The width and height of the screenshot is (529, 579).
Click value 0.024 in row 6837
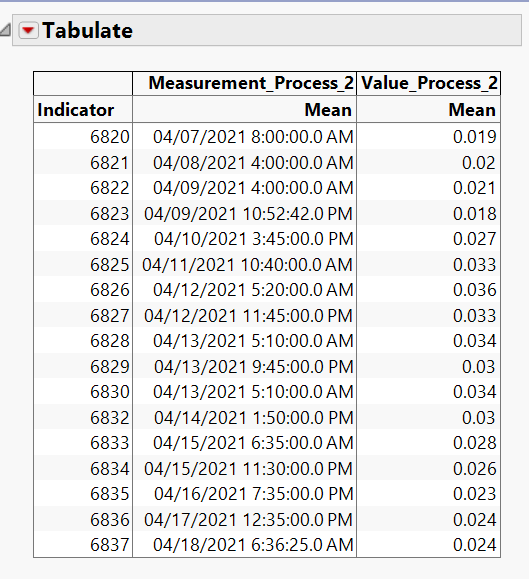pos(474,545)
